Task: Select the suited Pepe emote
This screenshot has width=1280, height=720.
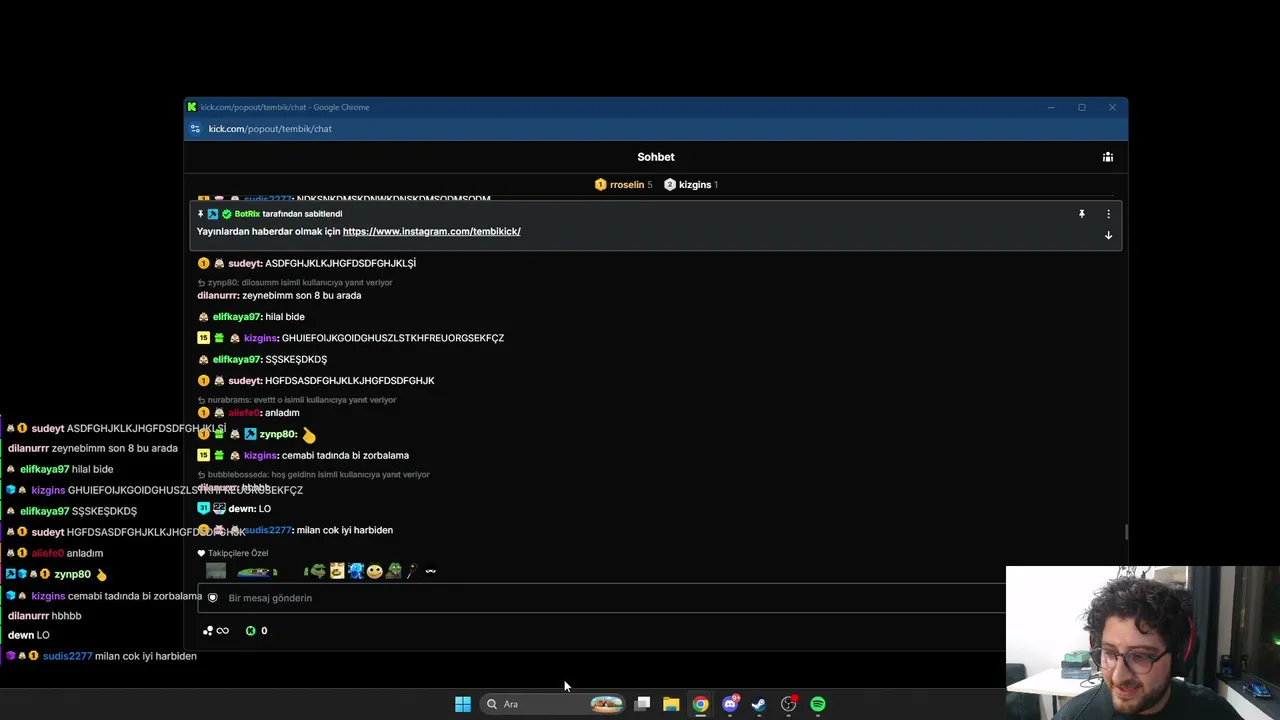Action: [x=393, y=571]
